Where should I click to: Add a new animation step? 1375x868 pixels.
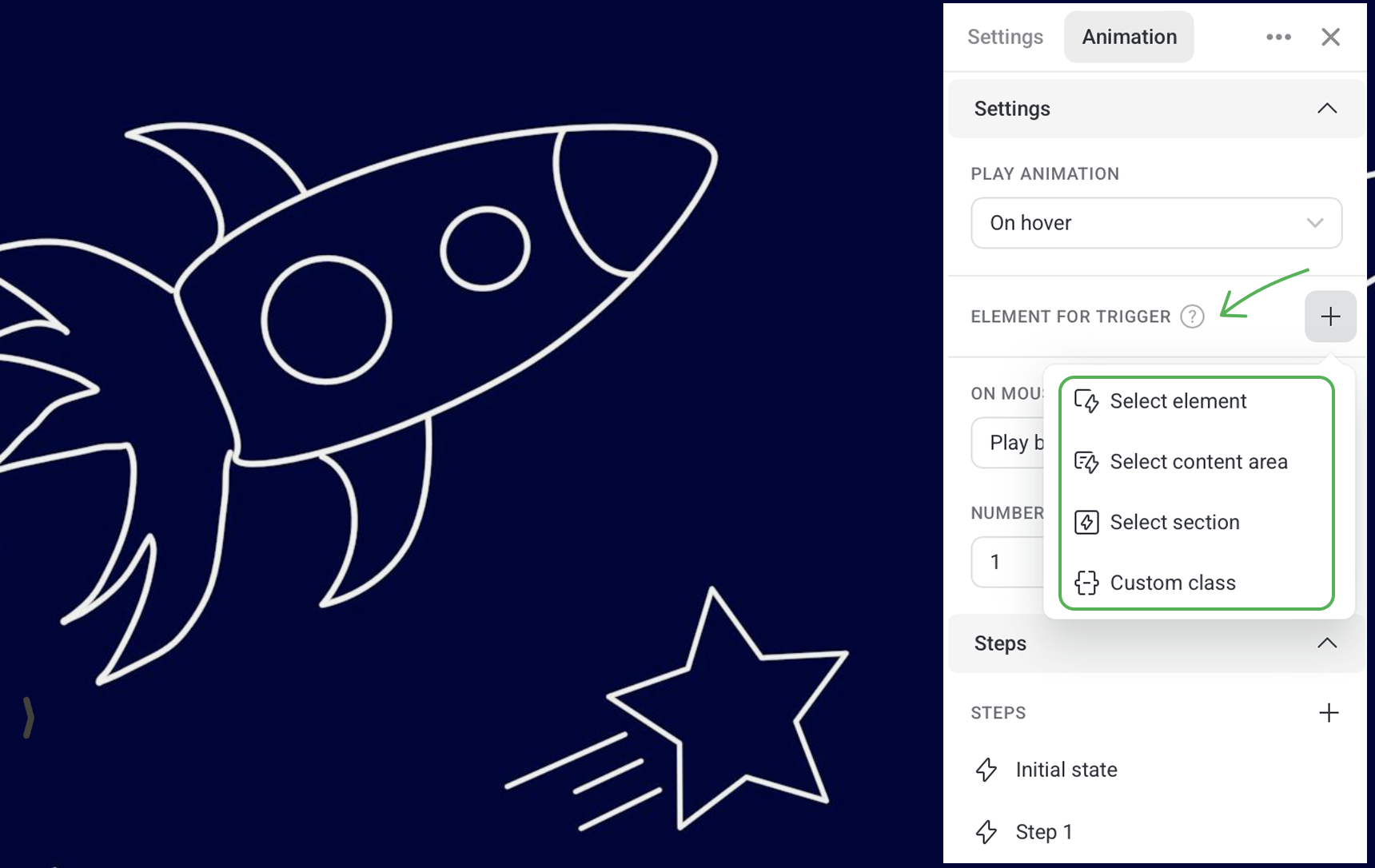[1329, 712]
